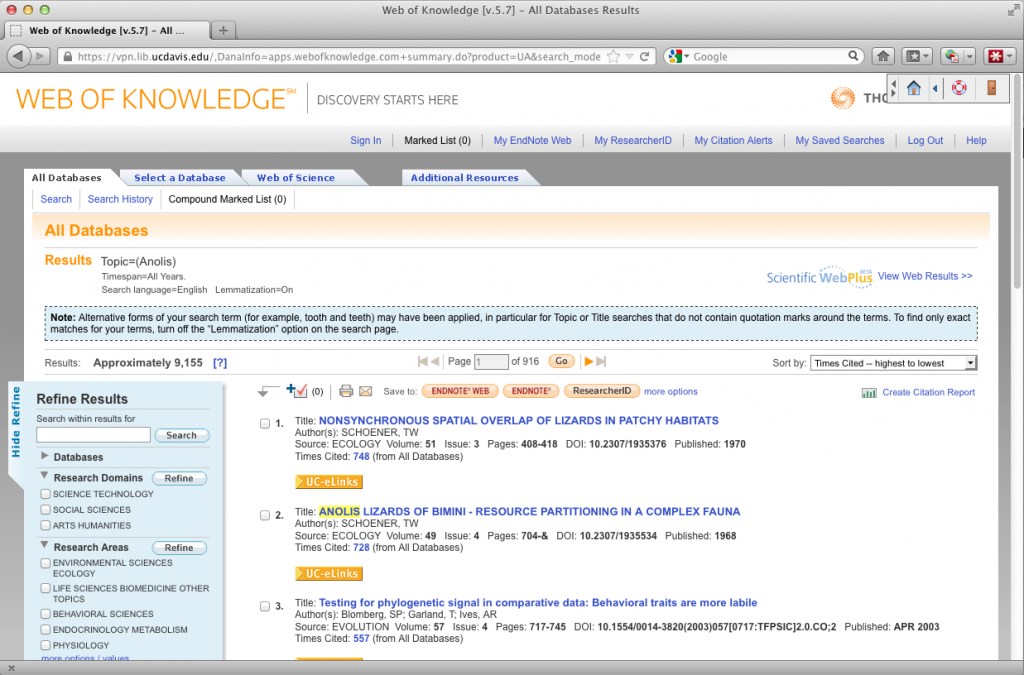Tick the SCIENCE TECHNOLOGY checkbox
Image resolution: width=1024 pixels, height=675 pixels.
45,494
